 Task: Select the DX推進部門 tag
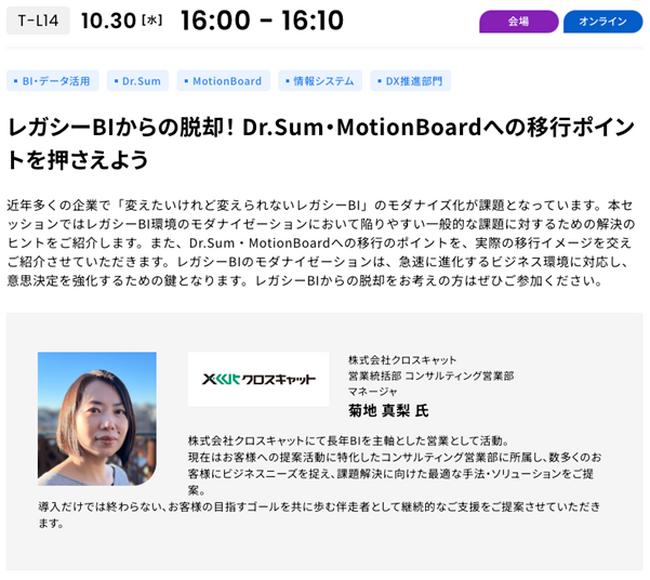410,81
